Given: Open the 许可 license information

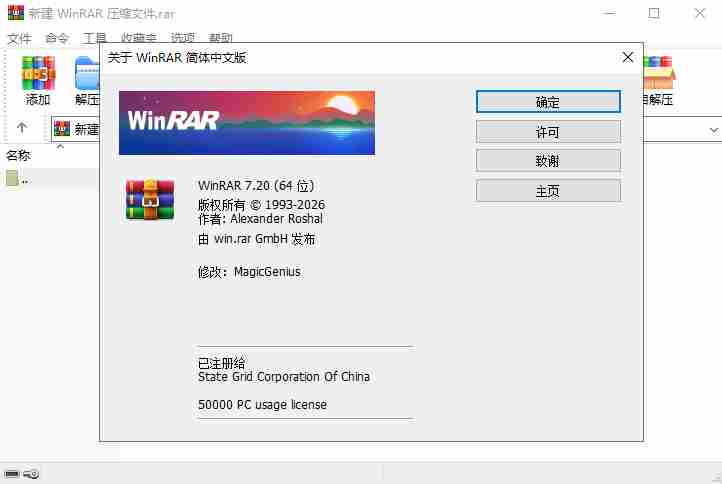Looking at the screenshot, I should 548,132.
